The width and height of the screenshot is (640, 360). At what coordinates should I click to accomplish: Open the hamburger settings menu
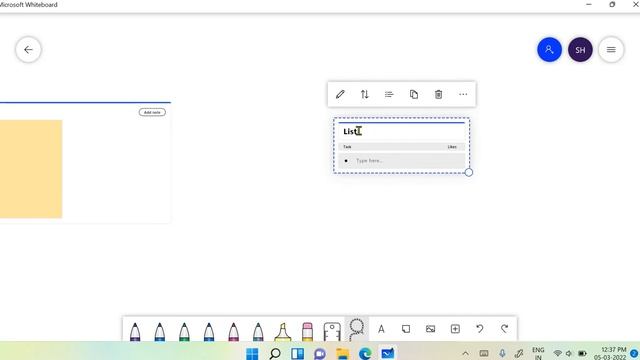click(x=611, y=50)
